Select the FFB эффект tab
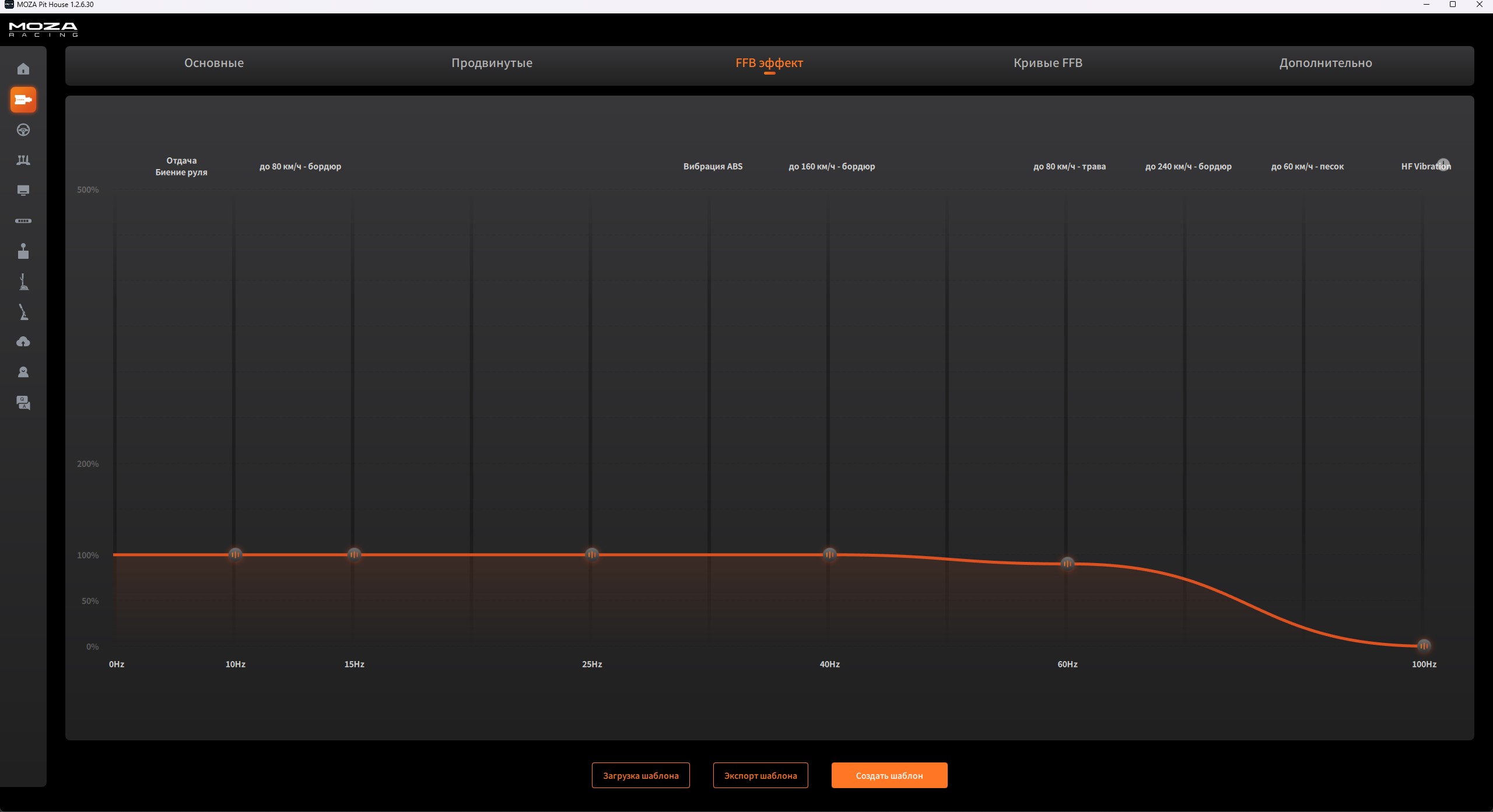Screen dimensions: 1493x812 (x=769, y=63)
